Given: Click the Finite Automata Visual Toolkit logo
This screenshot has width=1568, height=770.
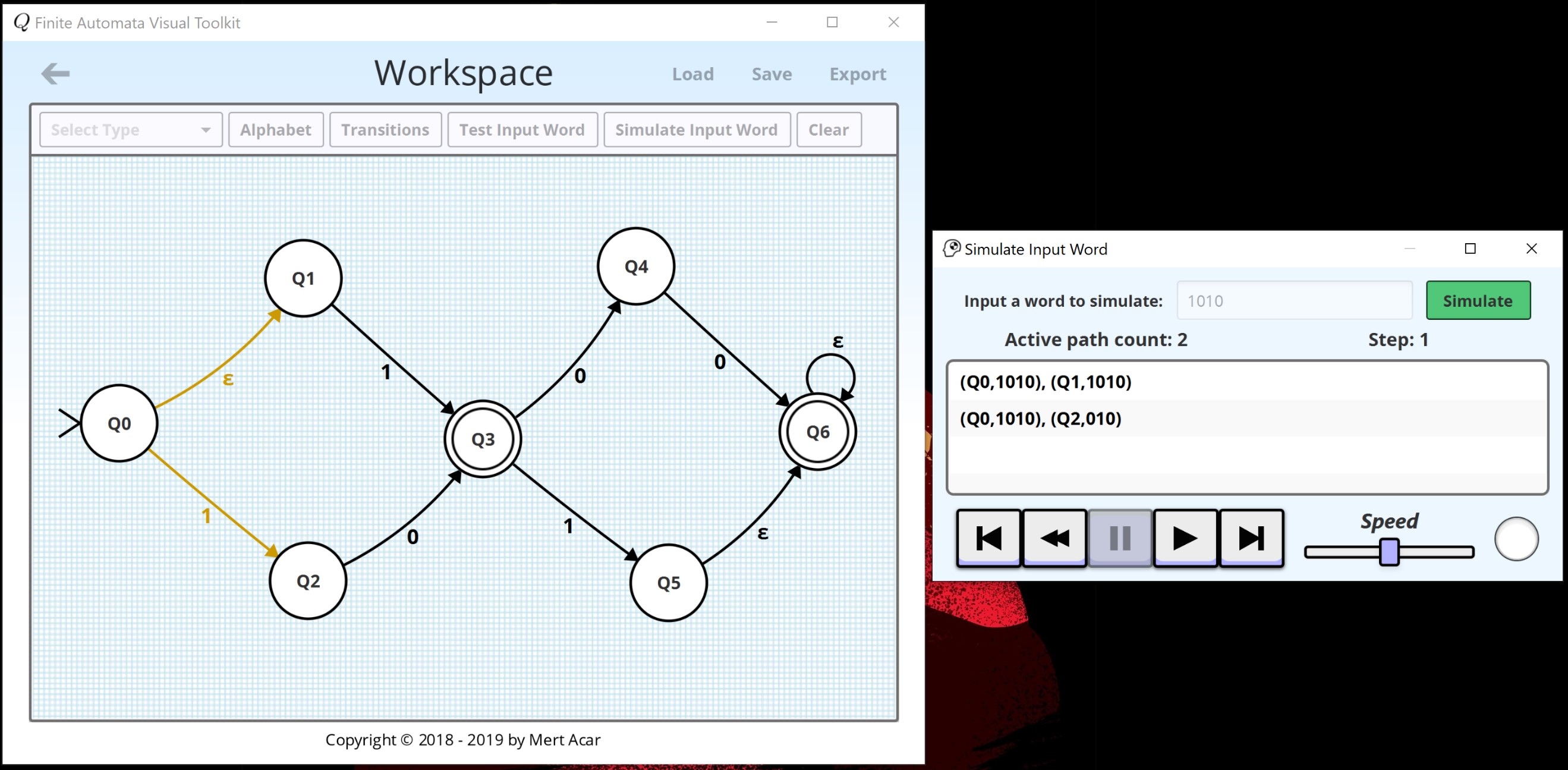Looking at the screenshot, I should coord(20,22).
